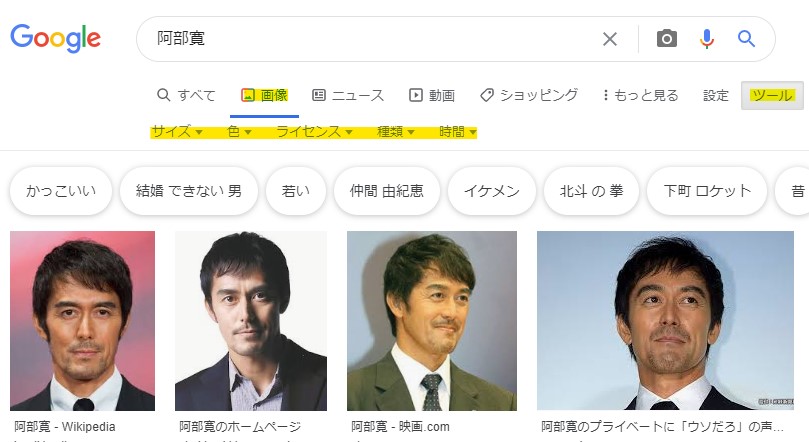Expand the サイズ size filter dropdown

[177, 132]
